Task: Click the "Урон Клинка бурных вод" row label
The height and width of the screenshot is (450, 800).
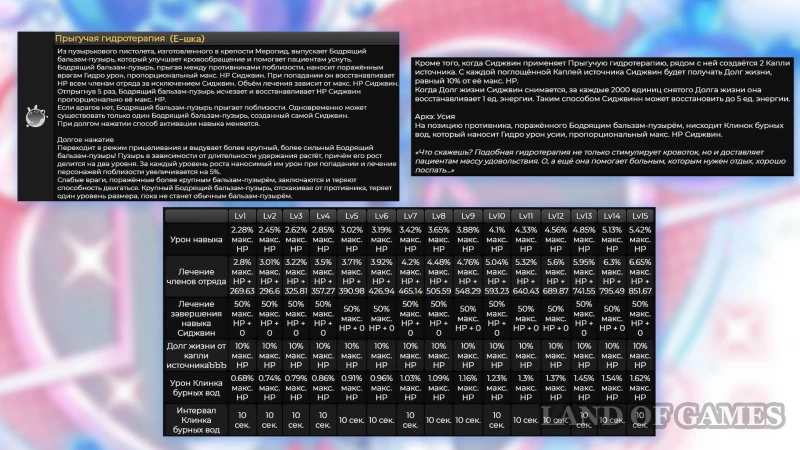Action: [197, 387]
